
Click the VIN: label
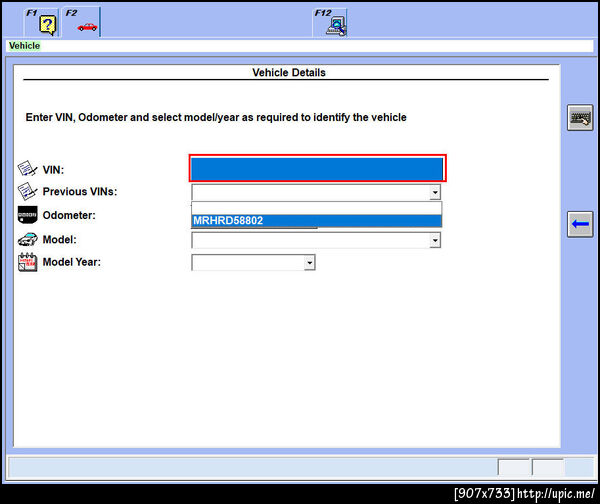[53, 170]
